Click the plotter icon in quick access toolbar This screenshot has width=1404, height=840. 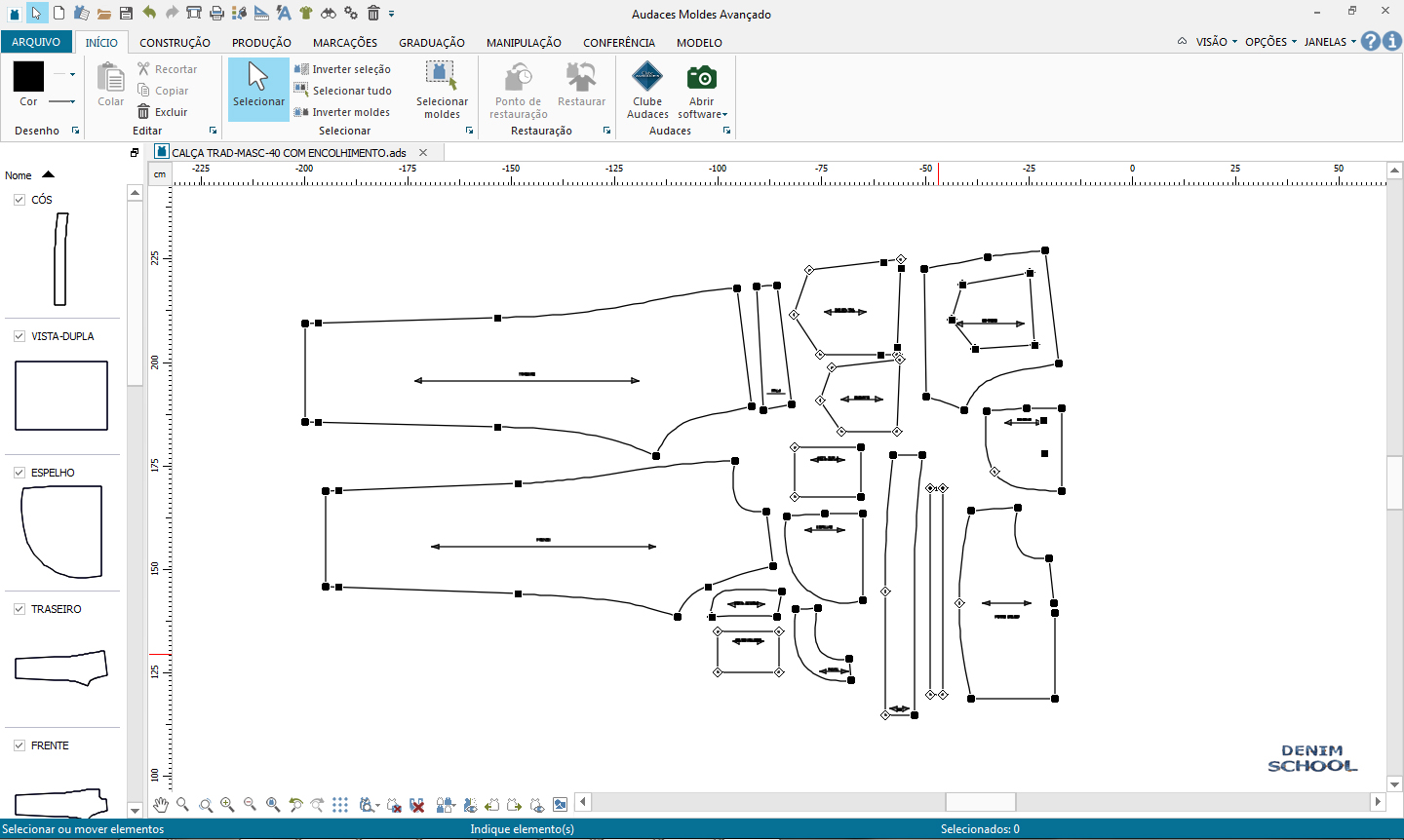(194, 14)
